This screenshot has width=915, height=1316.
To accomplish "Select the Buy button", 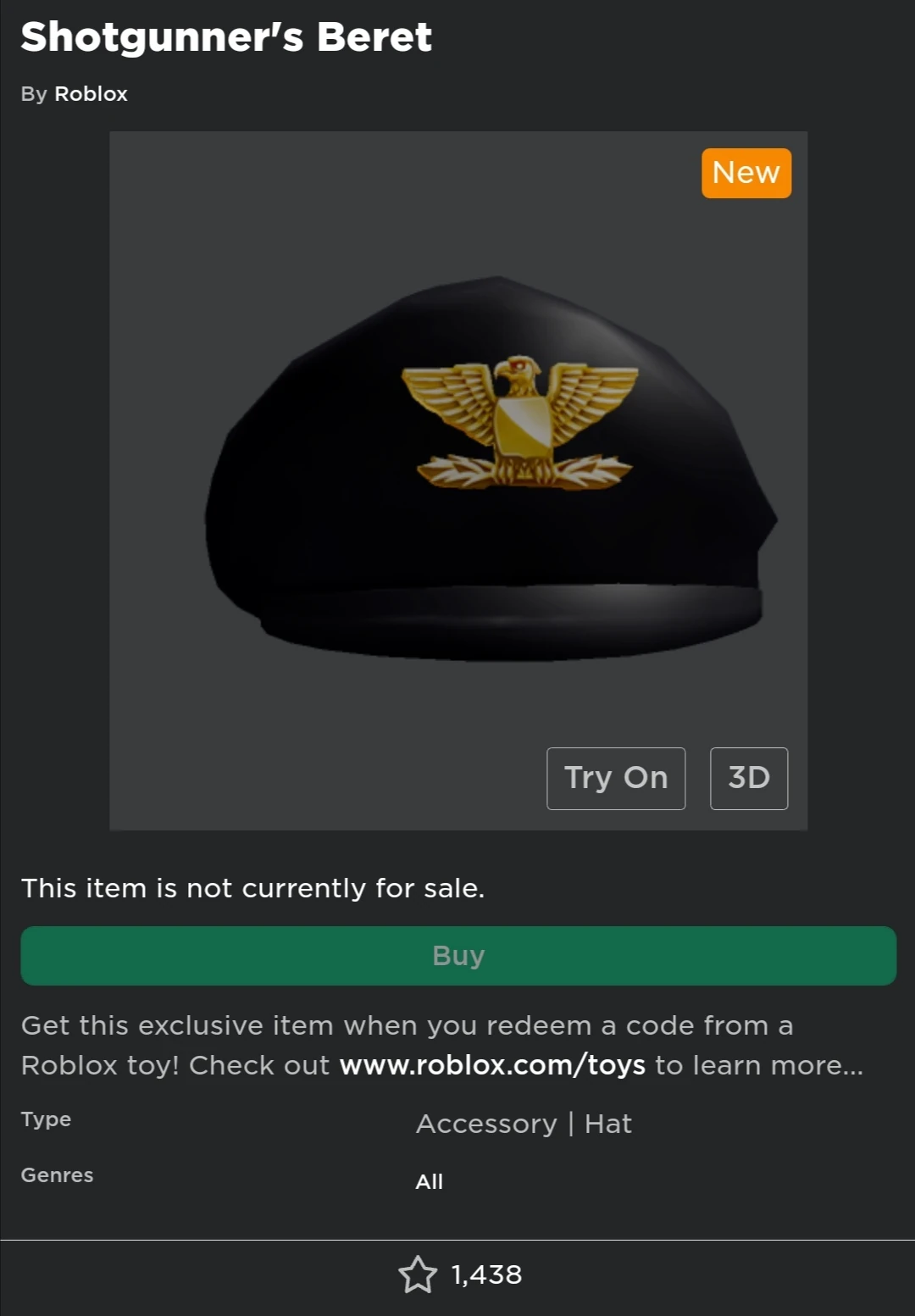I will pos(457,955).
